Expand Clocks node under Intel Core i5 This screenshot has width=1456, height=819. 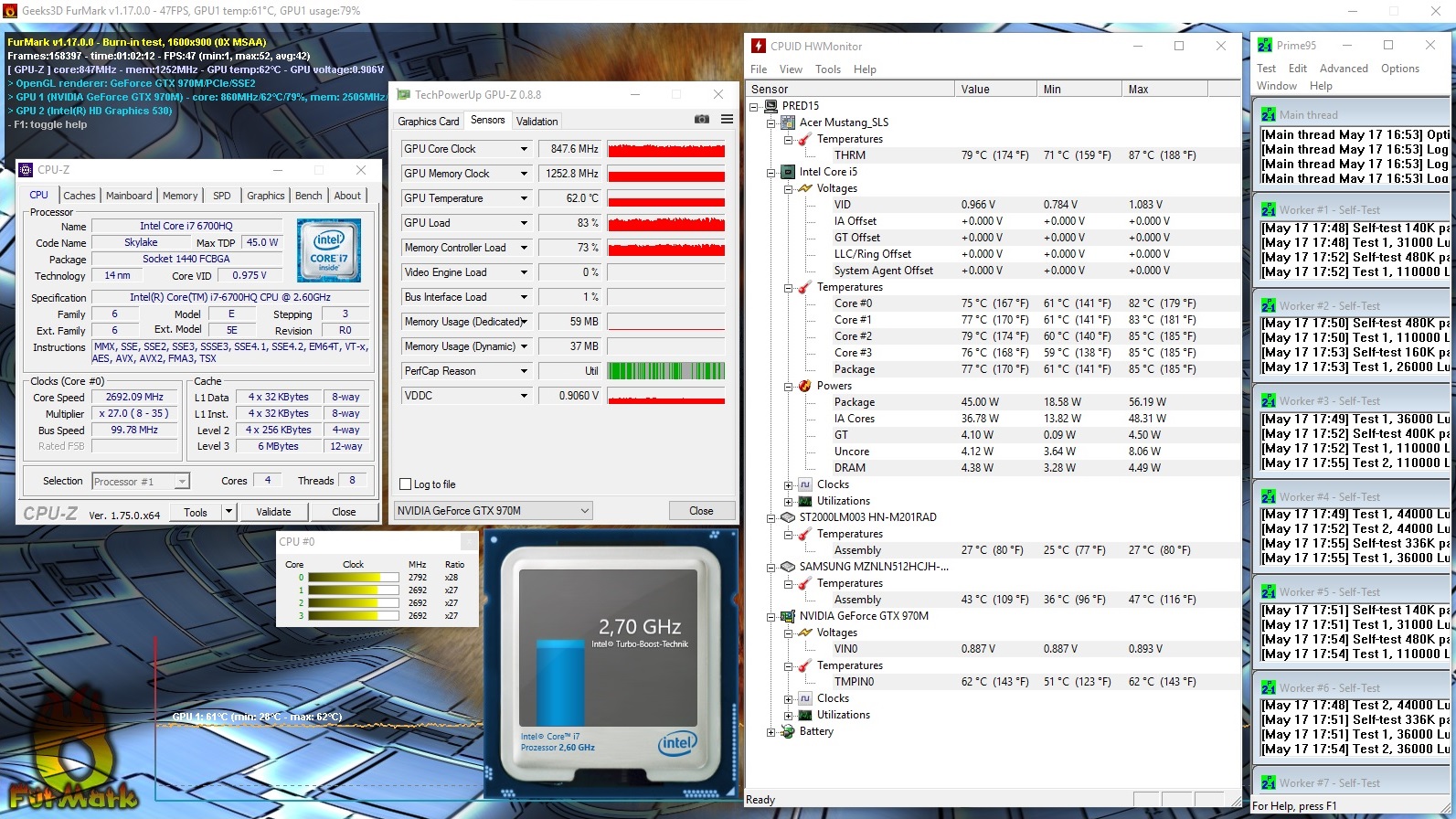point(789,484)
